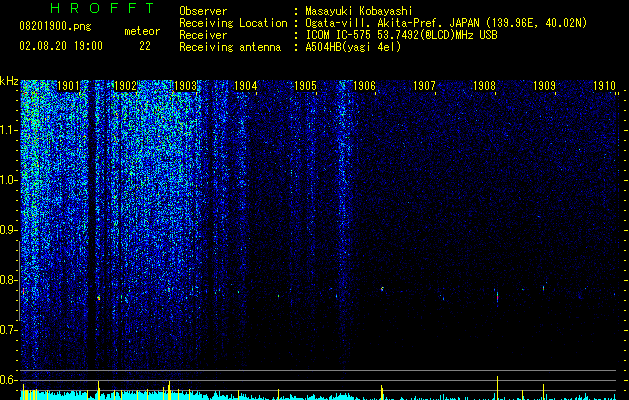
Task: Click the 0.6 frequency axis label
Action: coord(9,380)
